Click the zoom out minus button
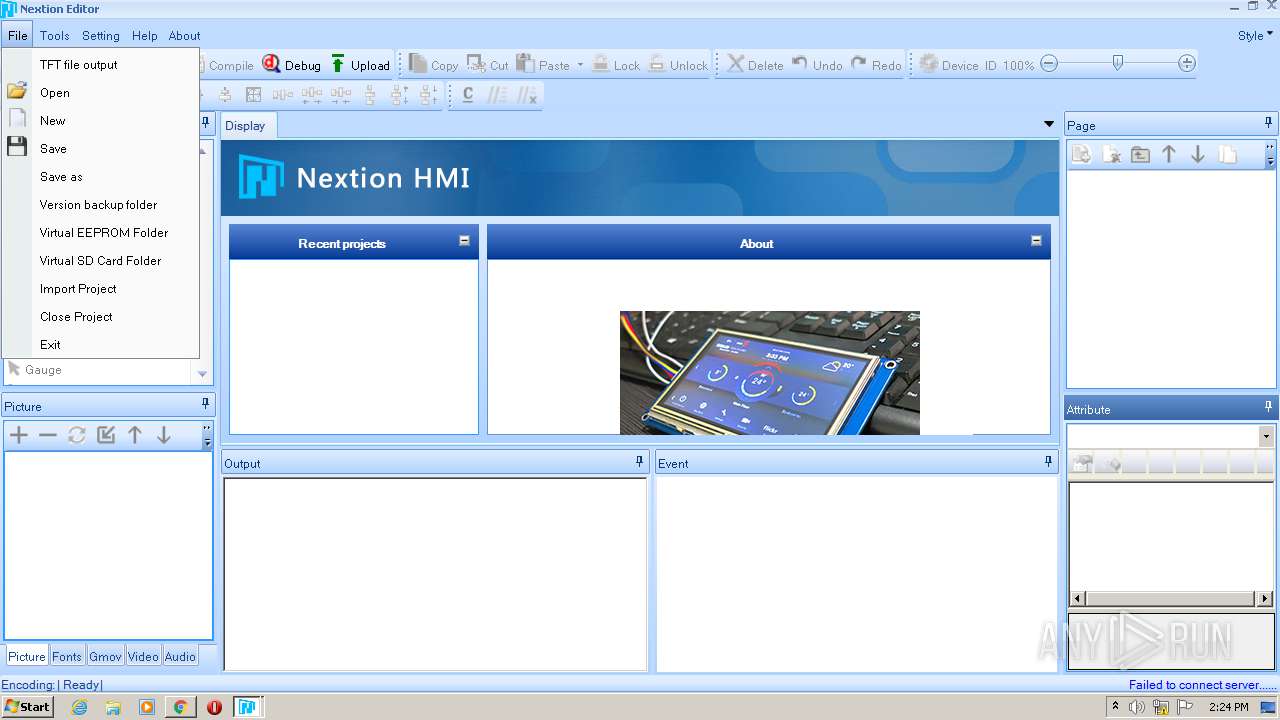This screenshot has height=720, width=1280. click(x=1049, y=64)
